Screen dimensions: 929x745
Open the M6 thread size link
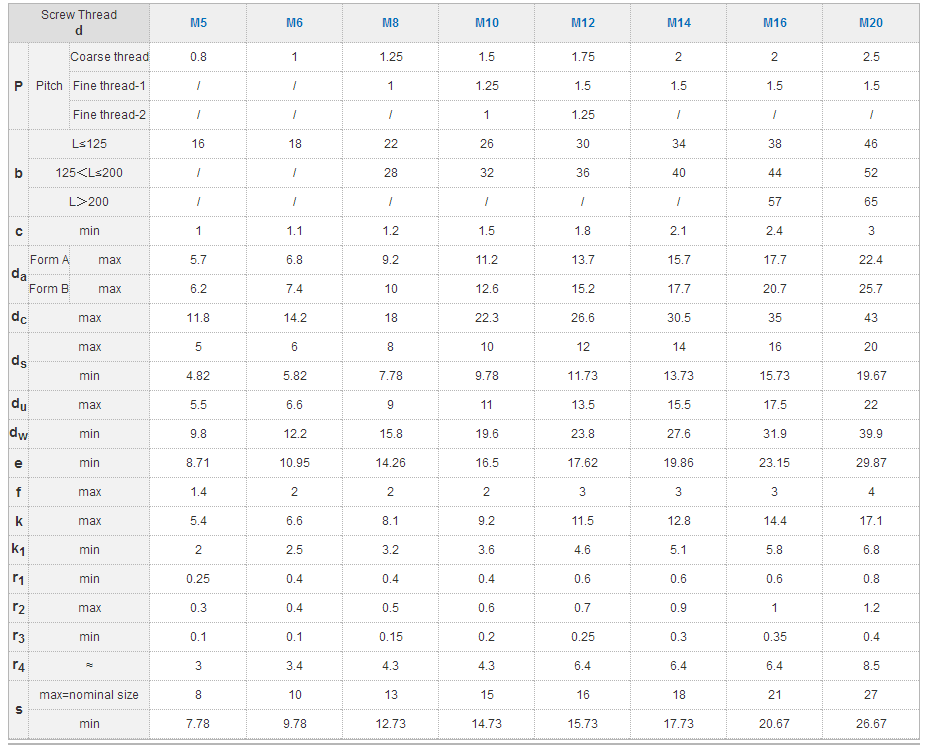pos(294,23)
